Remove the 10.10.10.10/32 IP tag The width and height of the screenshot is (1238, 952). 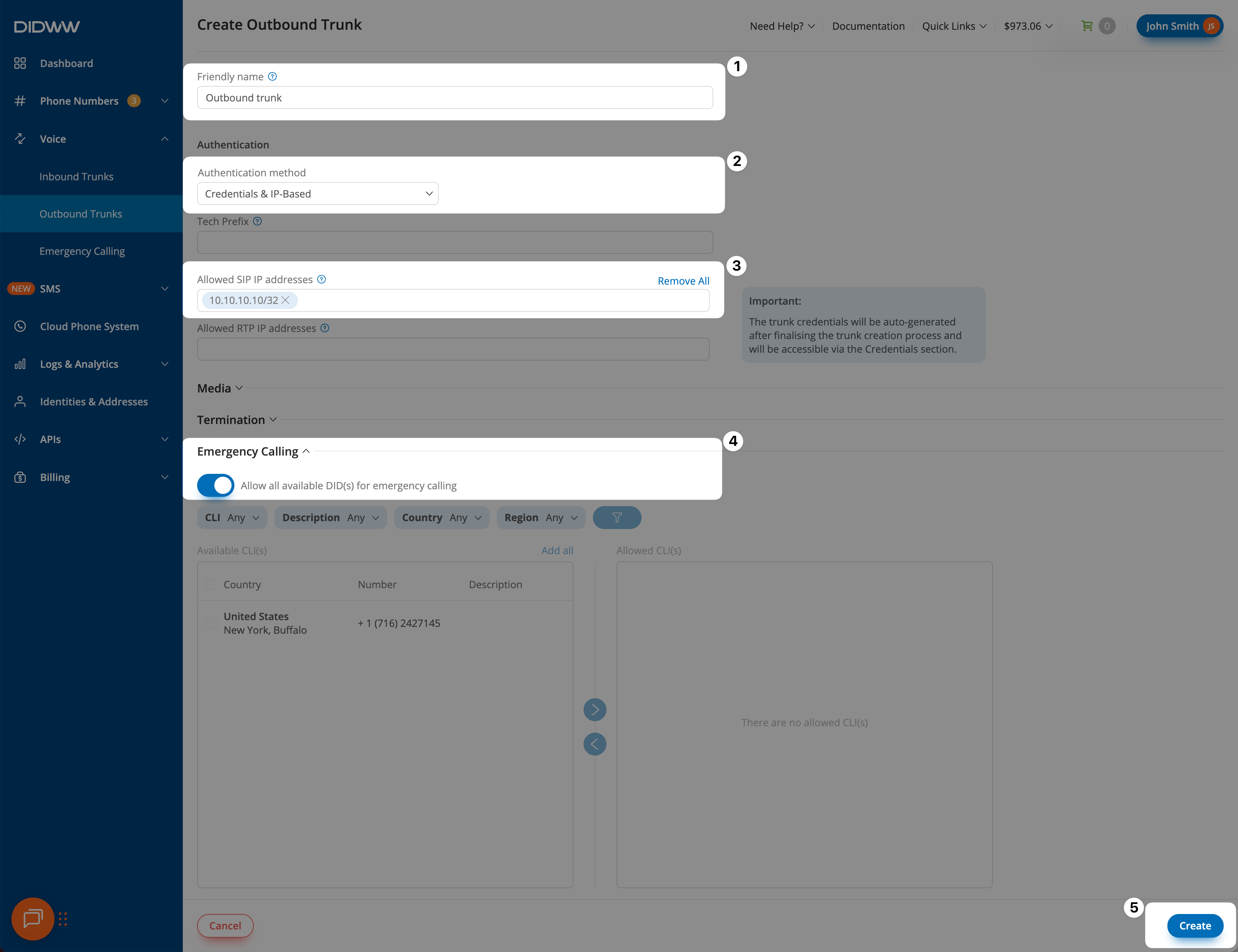pos(286,300)
